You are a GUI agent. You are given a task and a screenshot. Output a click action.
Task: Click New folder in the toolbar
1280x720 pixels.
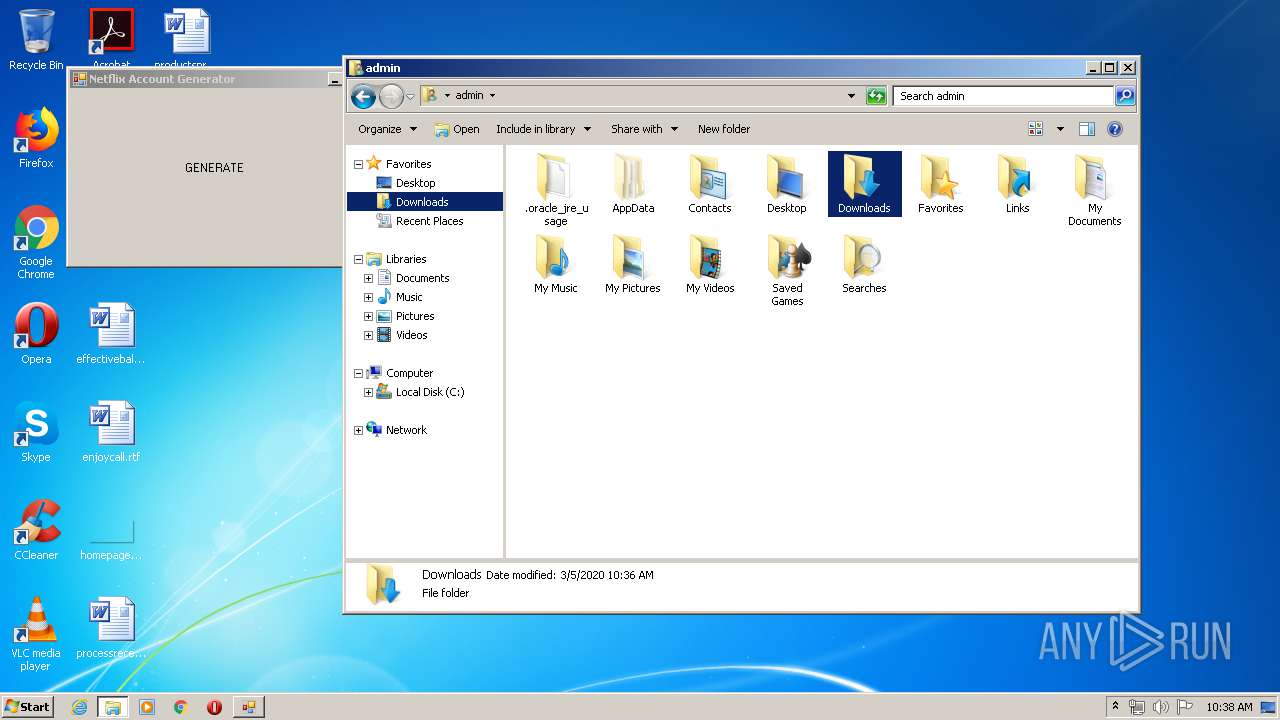tap(724, 129)
